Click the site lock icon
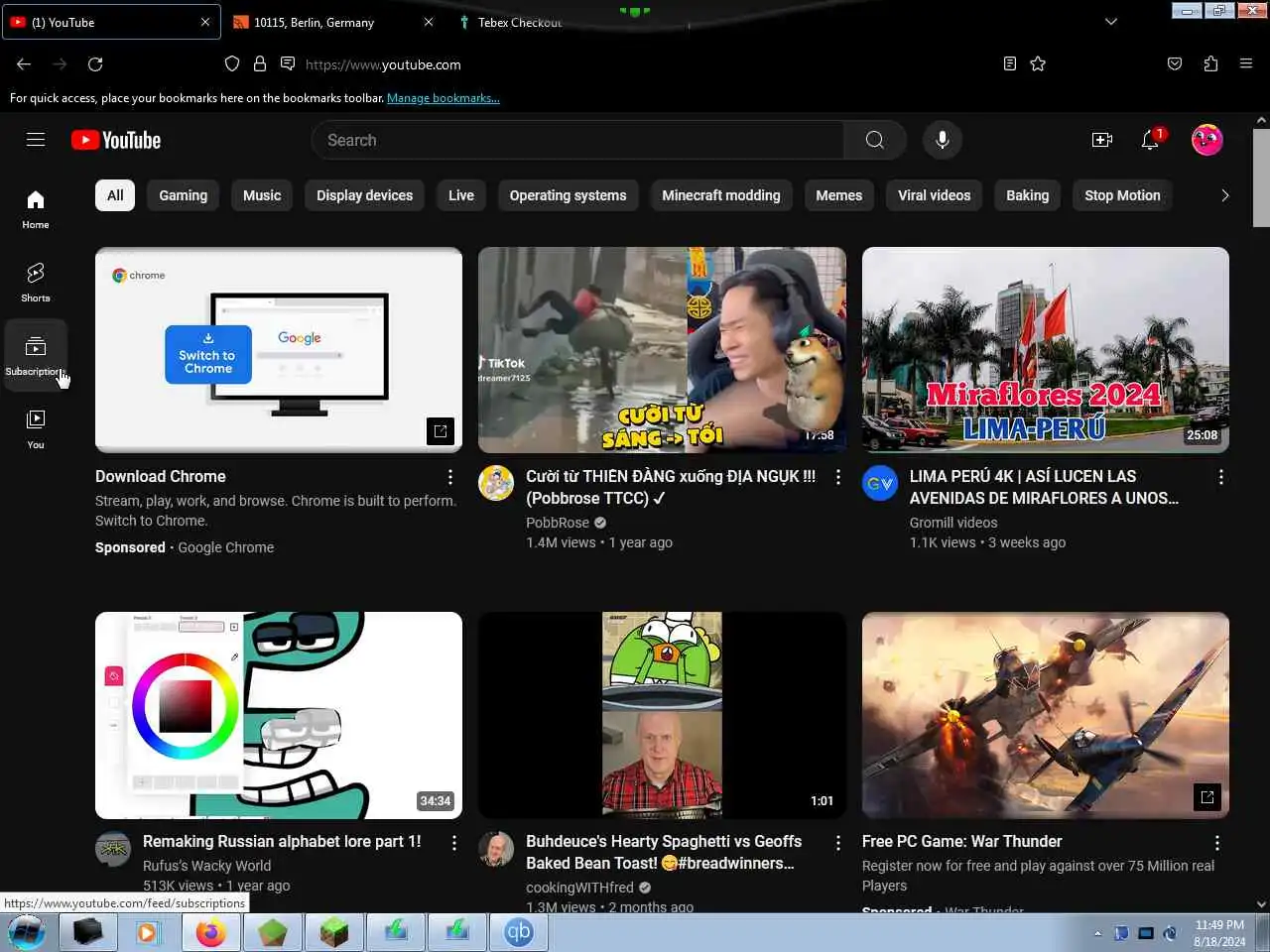Image resolution: width=1270 pixels, height=952 pixels. (260, 64)
